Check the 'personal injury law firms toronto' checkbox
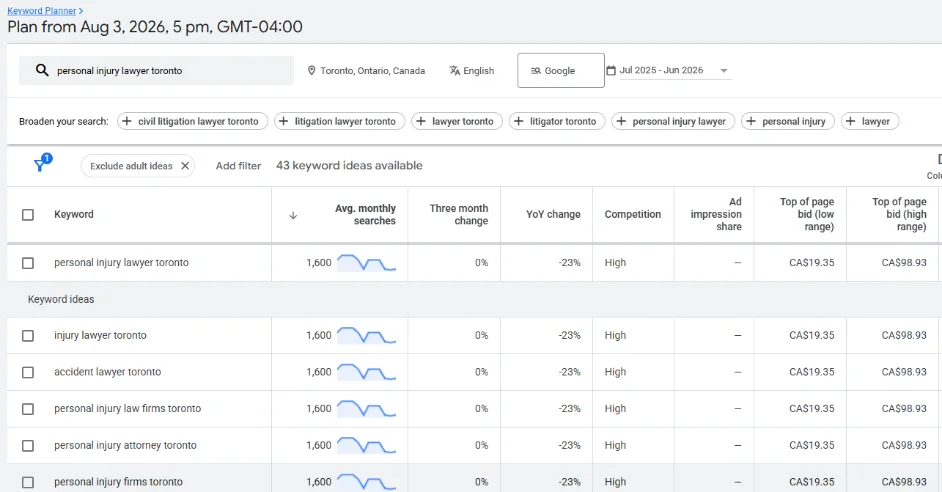 [28, 409]
